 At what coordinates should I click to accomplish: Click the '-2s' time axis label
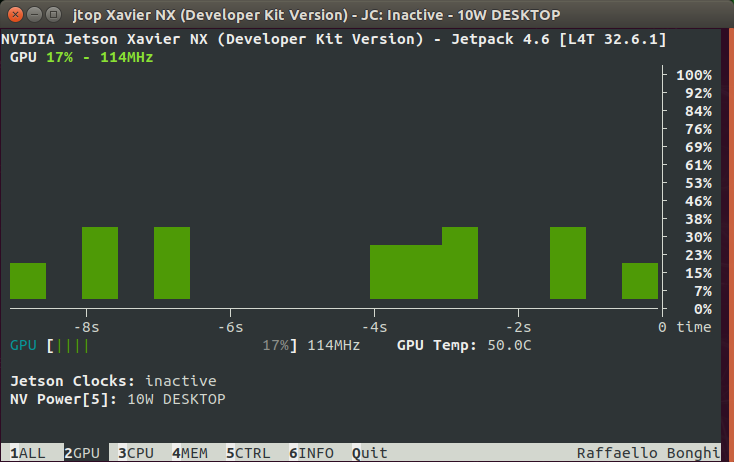(518, 327)
